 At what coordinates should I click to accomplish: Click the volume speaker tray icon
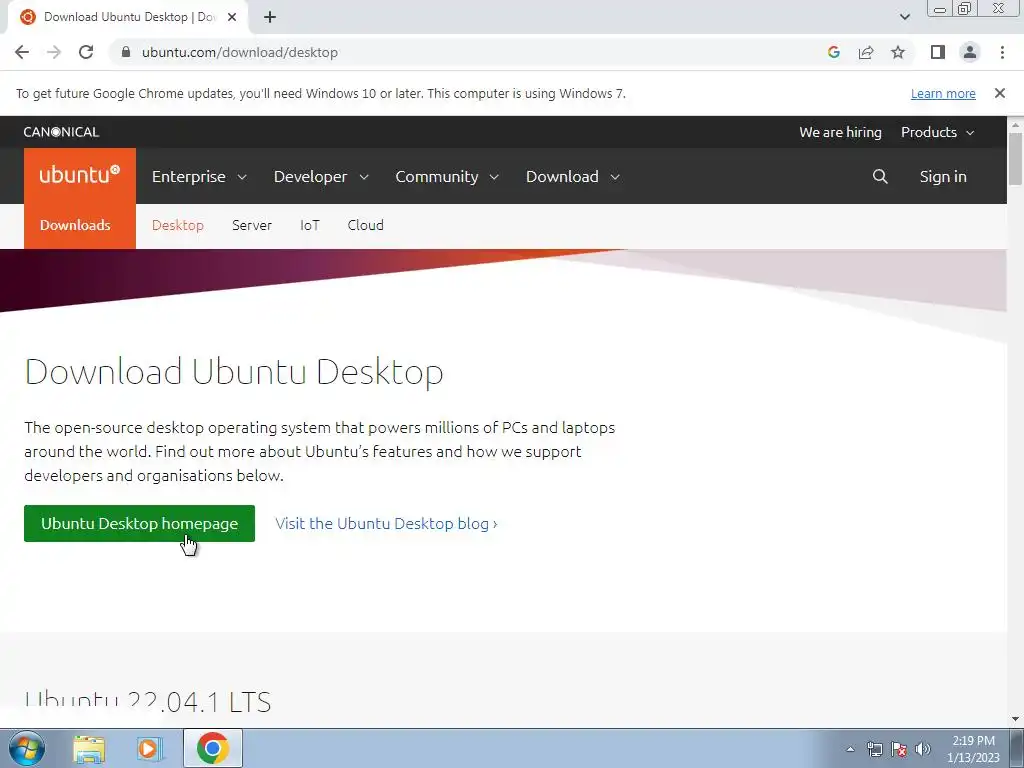(x=923, y=749)
